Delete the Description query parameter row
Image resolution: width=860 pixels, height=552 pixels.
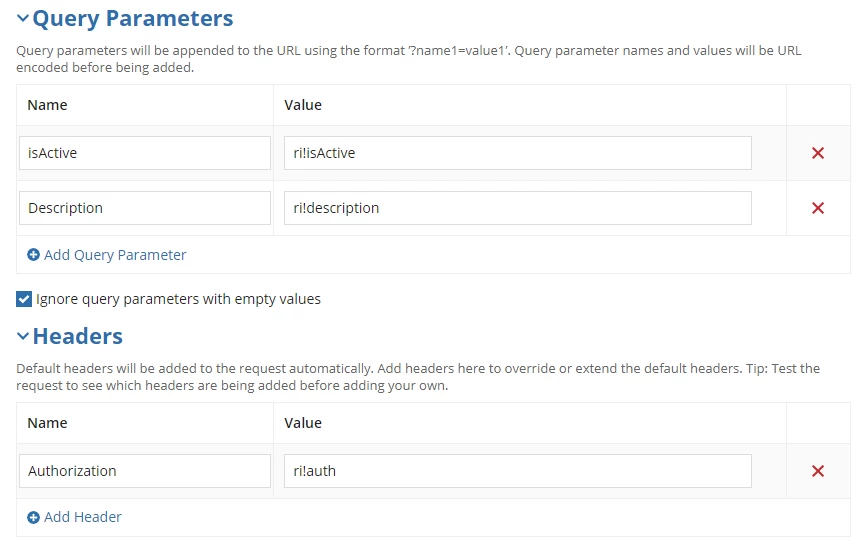(818, 208)
